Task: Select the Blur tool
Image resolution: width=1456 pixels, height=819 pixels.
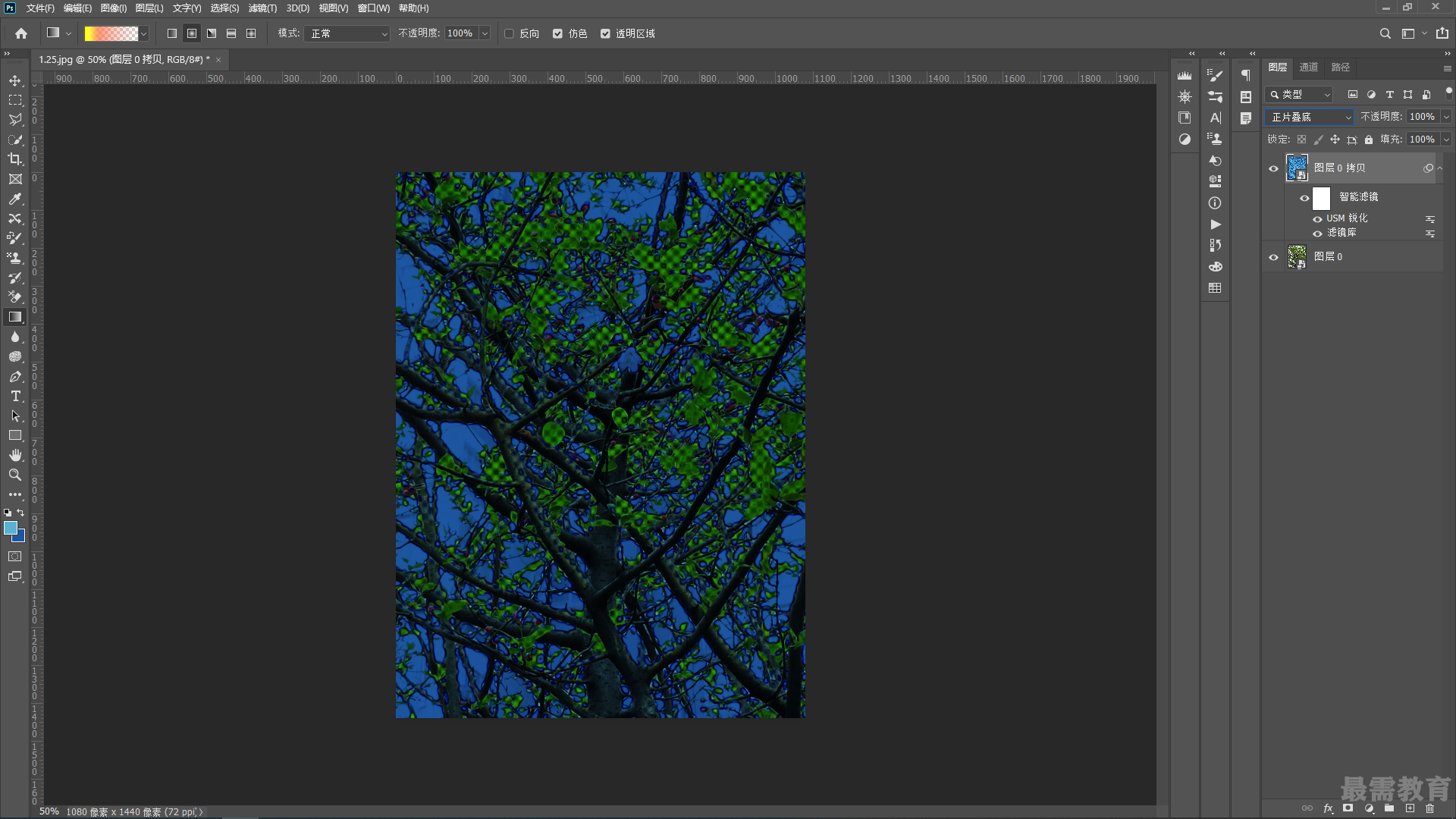Action: [x=15, y=337]
